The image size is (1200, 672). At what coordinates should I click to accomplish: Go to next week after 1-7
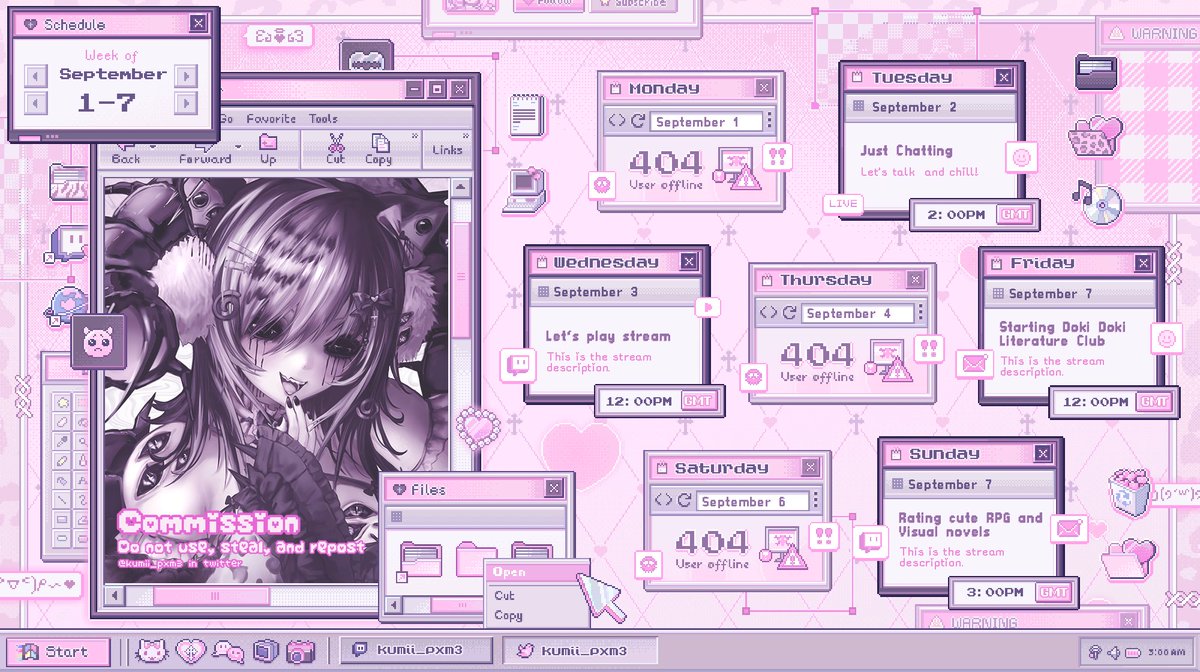coord(186,103)
